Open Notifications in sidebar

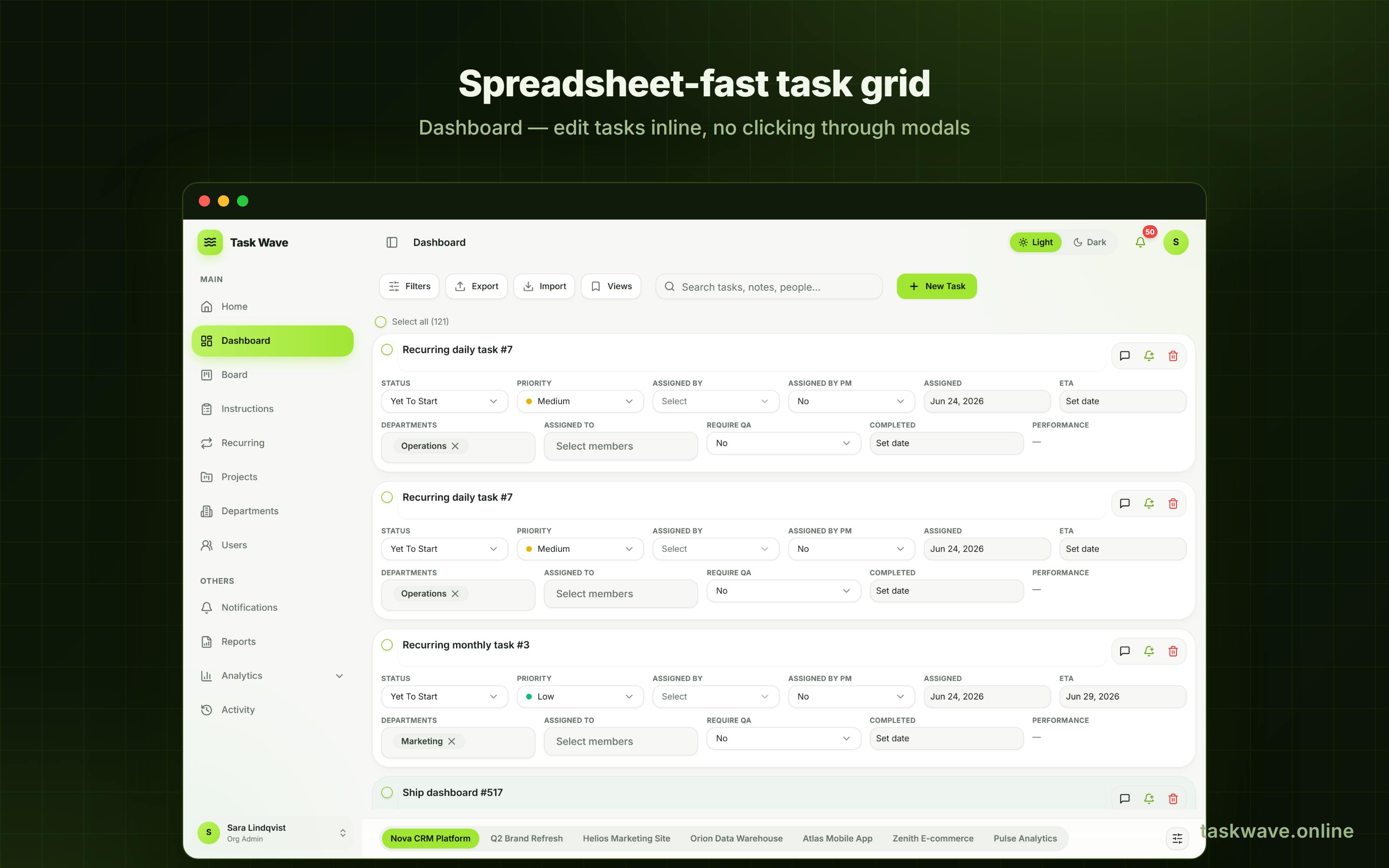273,607
